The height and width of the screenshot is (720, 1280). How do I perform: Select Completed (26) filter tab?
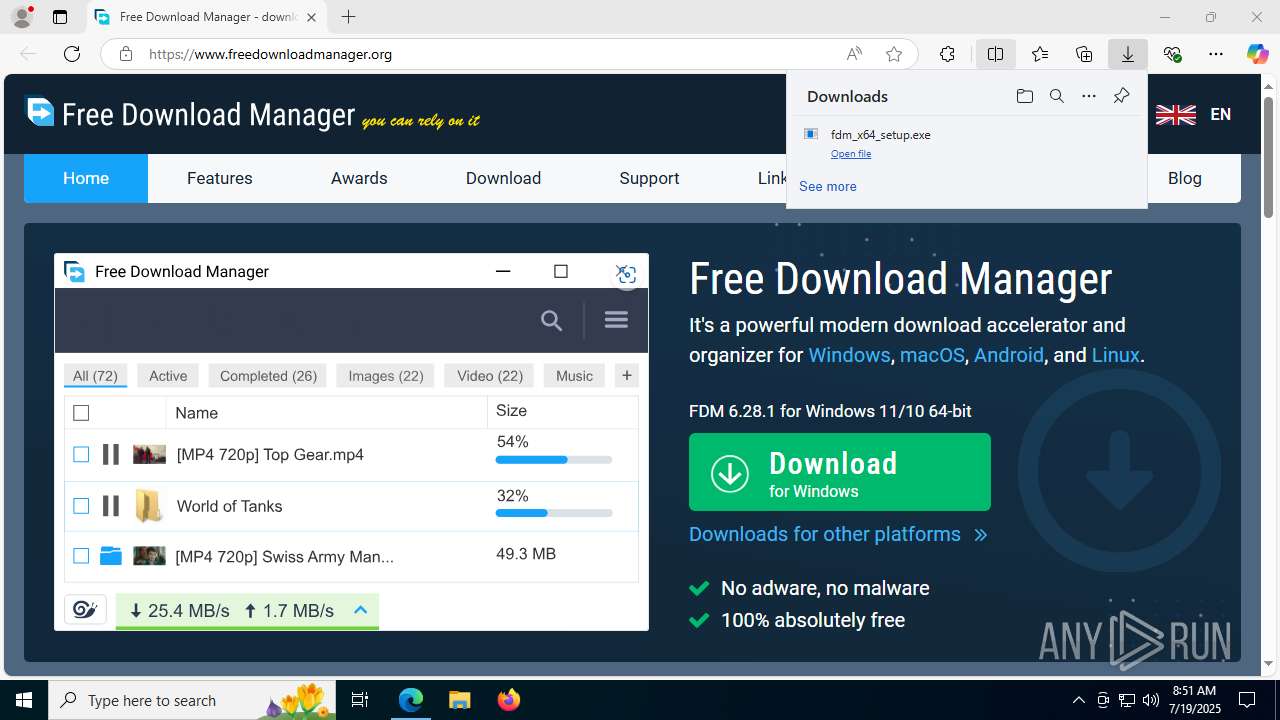tap(268, 376)
